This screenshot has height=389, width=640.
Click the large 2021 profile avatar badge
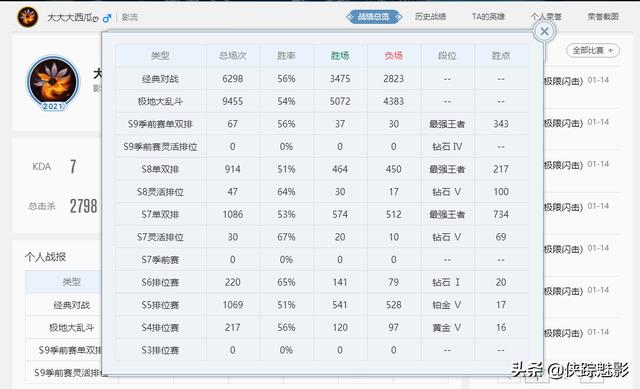coord(53,83)
